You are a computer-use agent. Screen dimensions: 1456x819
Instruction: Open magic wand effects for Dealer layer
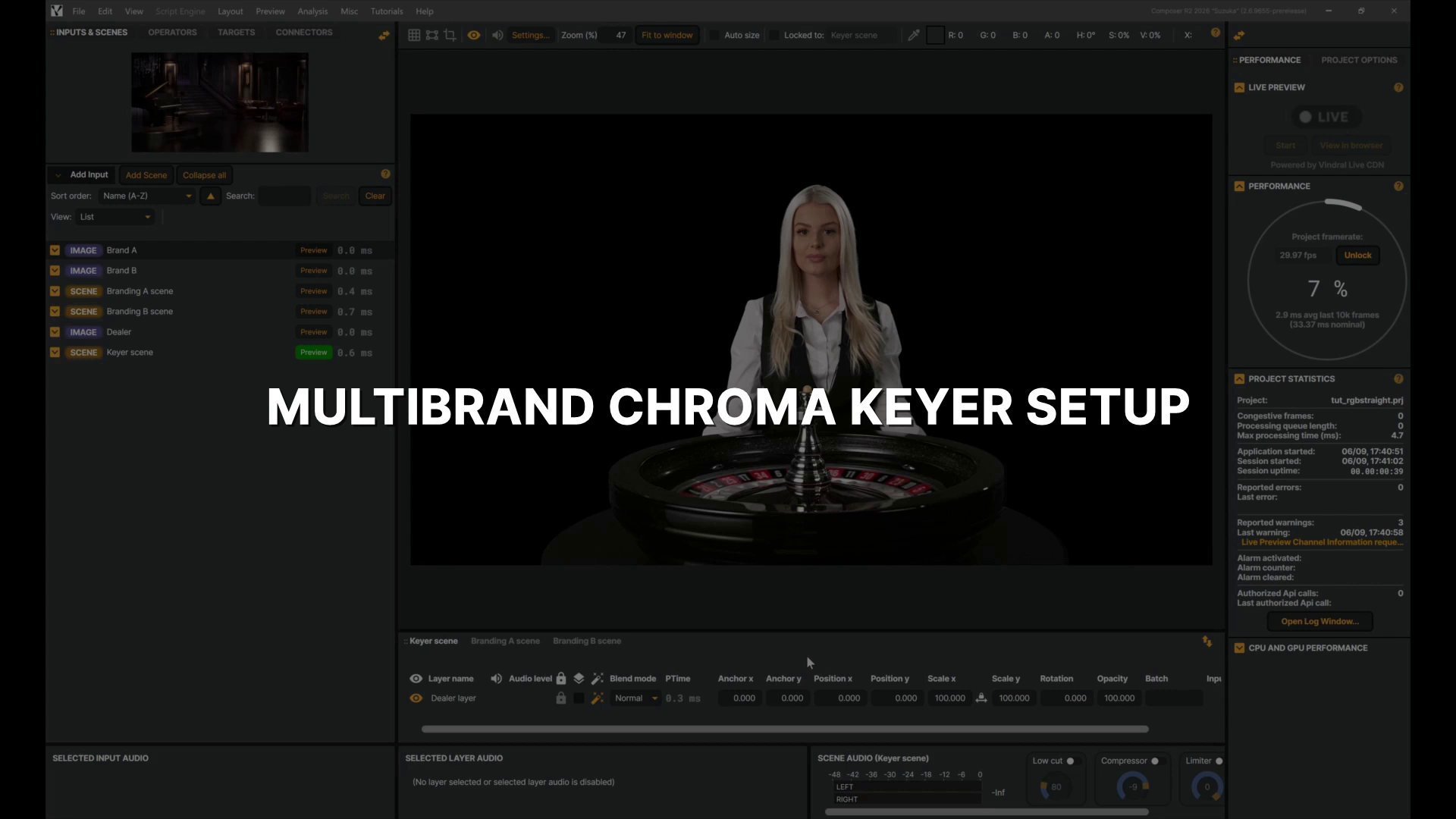598,698
